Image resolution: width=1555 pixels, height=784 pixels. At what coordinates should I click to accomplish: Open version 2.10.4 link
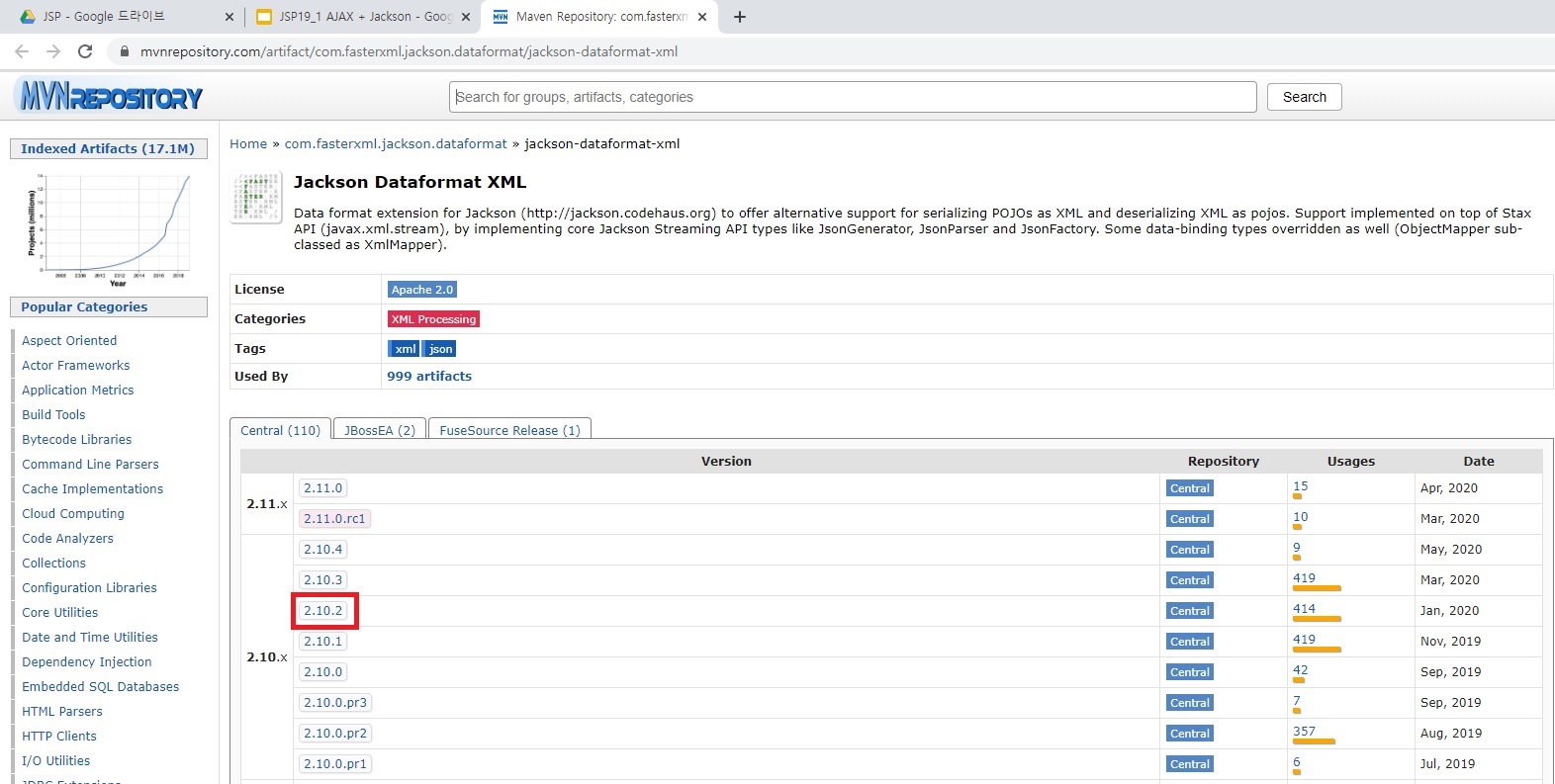[322, 550]
